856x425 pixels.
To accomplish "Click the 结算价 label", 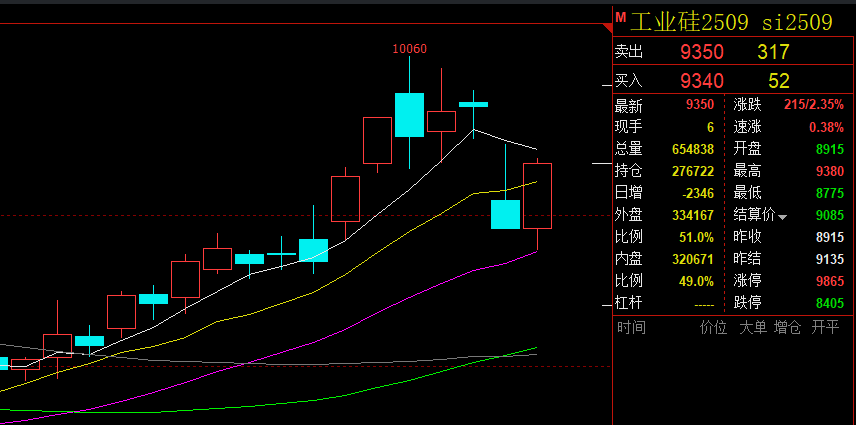I will (x=754, y=215).
